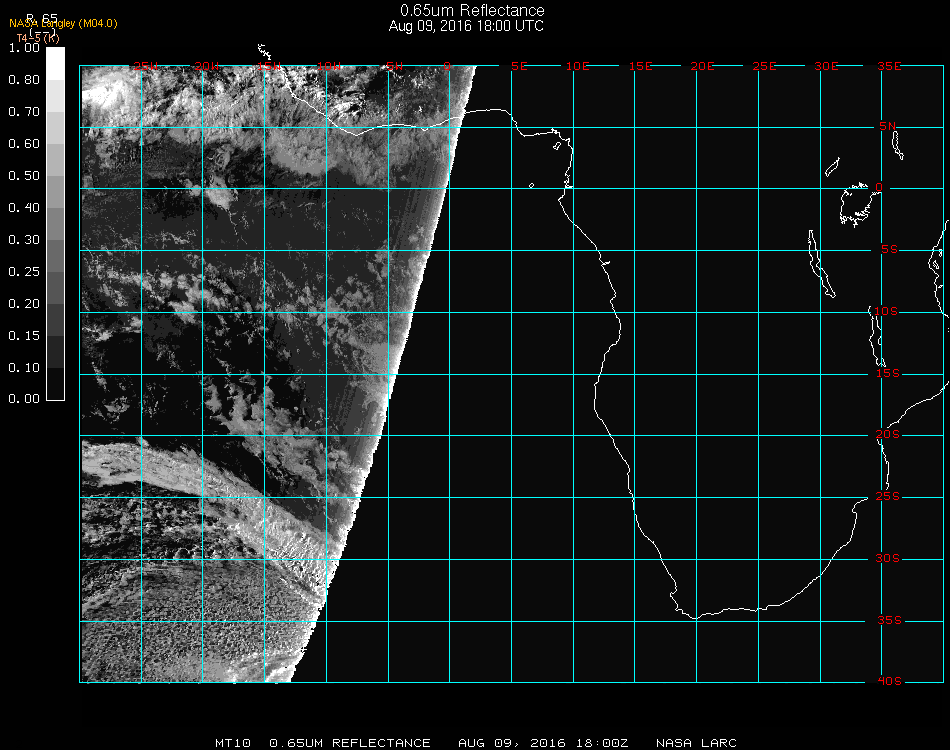Select the "Aug 09, 2016 18:00 UTC" date text
Screen dimensions: 950x750
coord(466,26)
